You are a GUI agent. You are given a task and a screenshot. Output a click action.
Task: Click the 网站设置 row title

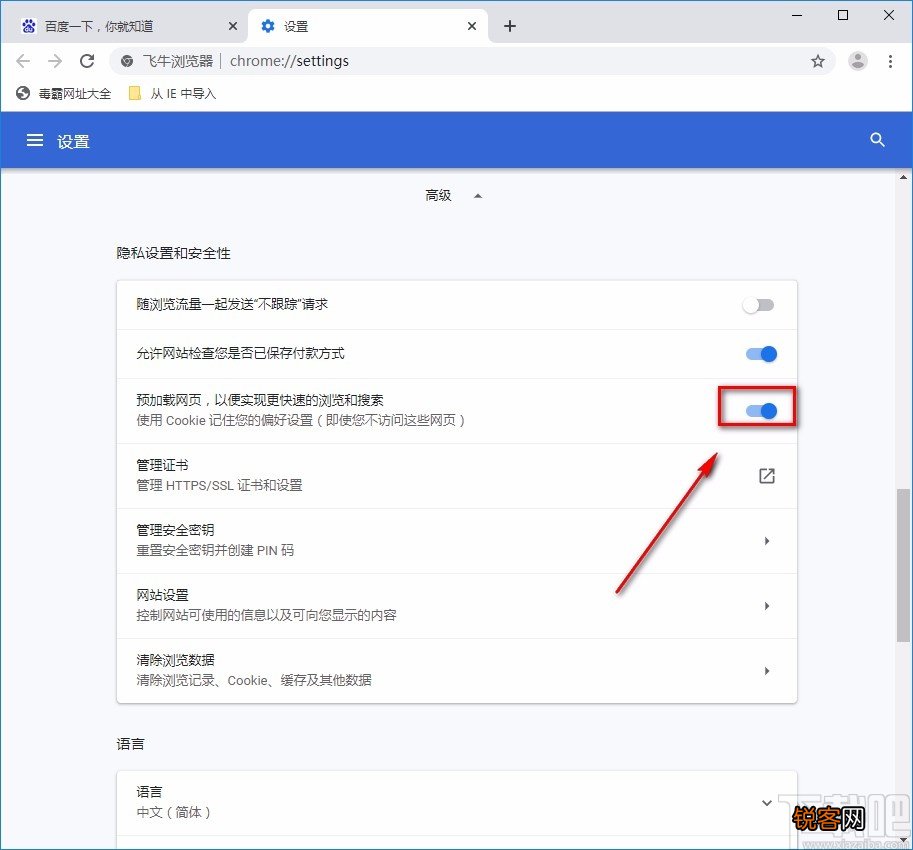162,595
